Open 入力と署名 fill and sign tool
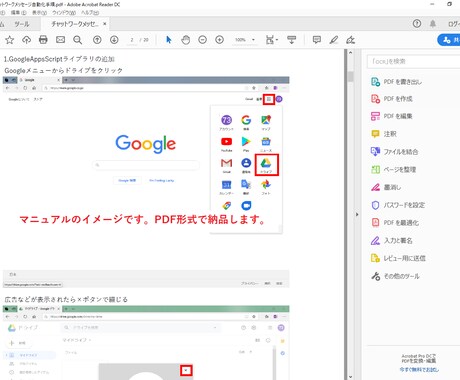460x380 pixels. click(392, 240)
